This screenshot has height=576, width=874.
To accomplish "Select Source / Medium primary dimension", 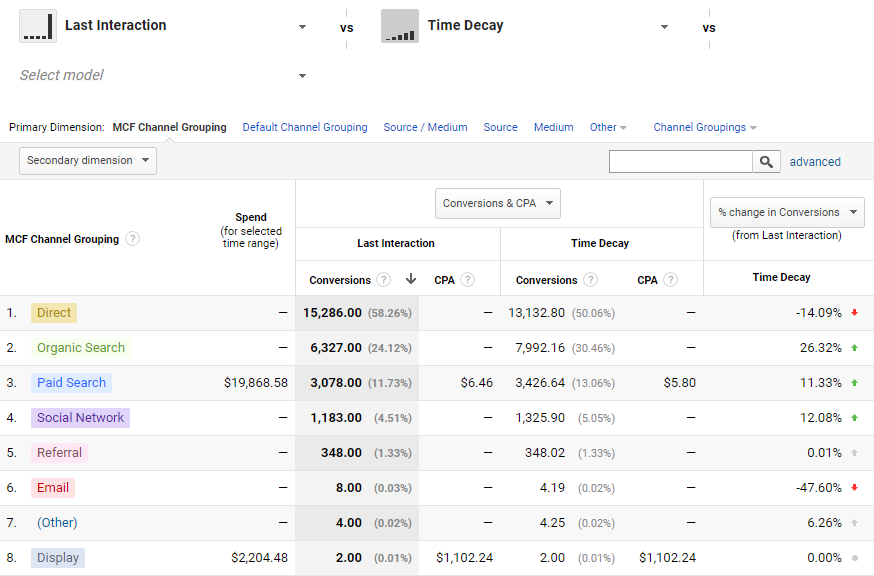I will [425, 127].
